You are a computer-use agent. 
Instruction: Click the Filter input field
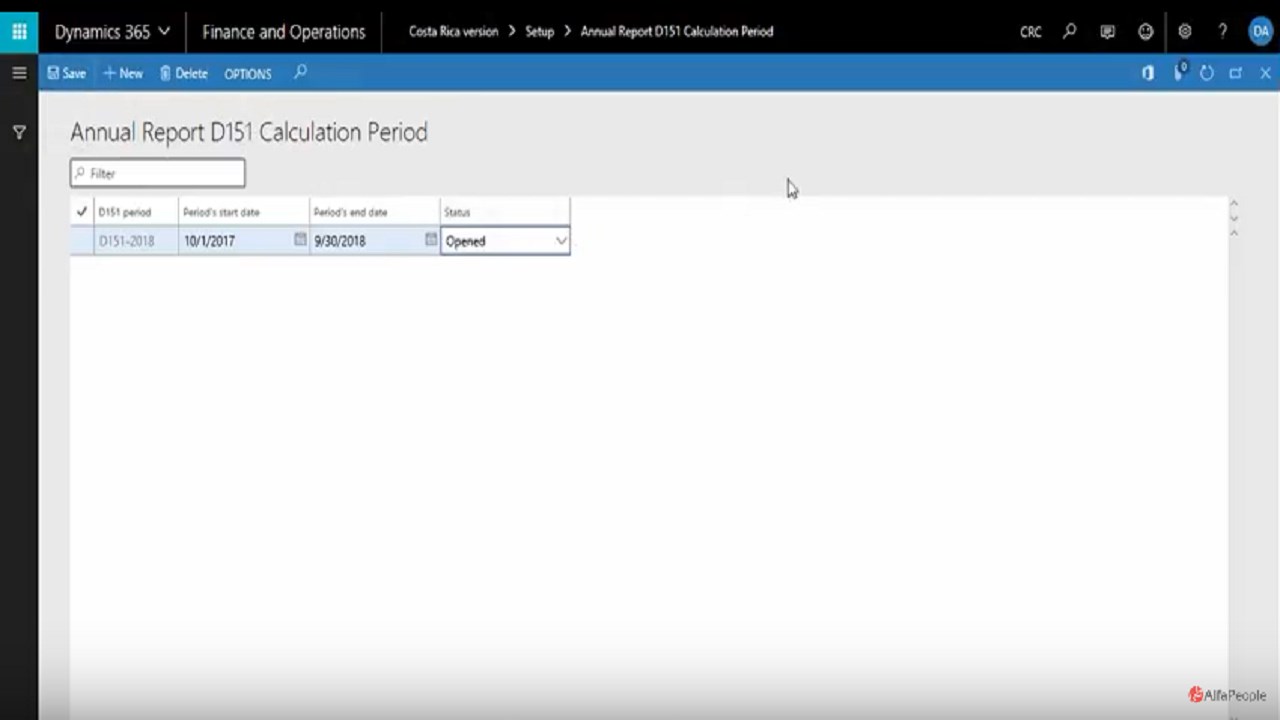(x=158, y=173)
